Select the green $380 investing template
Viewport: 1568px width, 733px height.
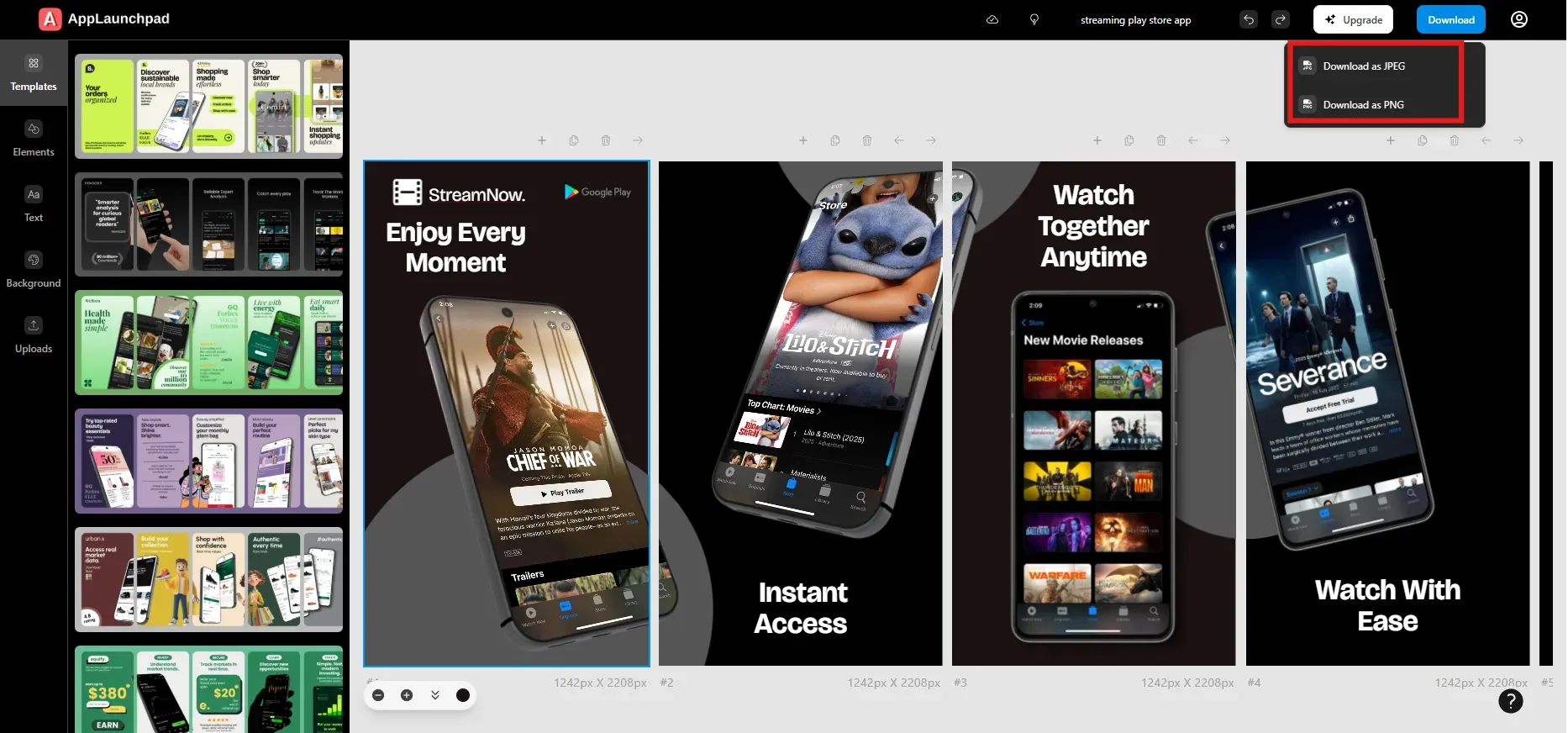tap(209, 689)
